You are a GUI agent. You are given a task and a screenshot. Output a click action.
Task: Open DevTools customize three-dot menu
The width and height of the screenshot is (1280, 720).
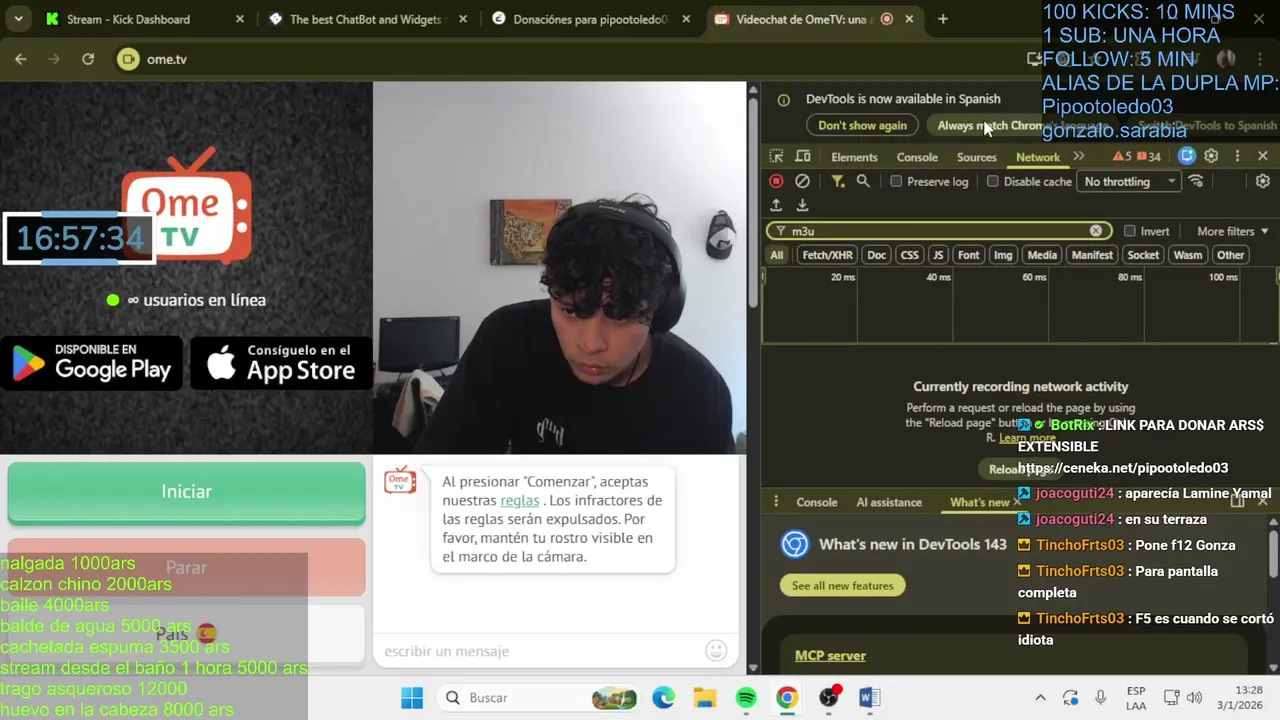[1237, 156]
